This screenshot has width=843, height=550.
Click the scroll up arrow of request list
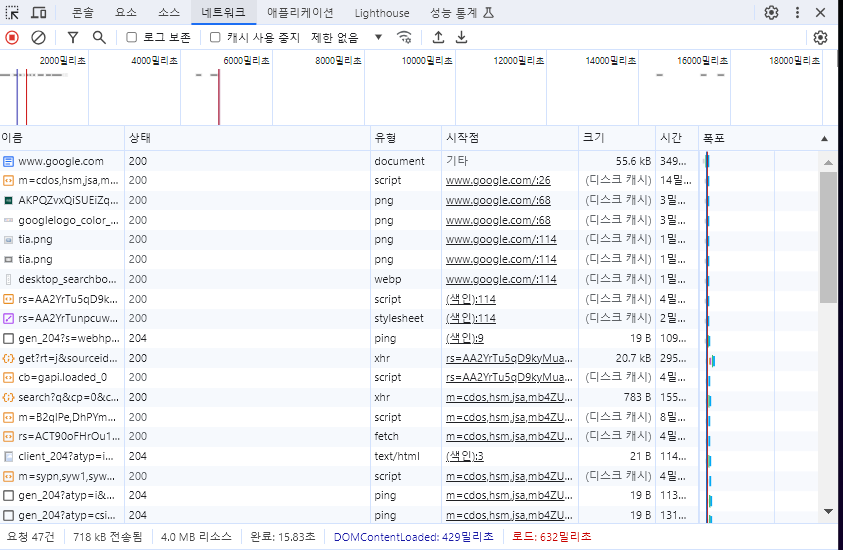pyautogui.click(x=828, y=162)
